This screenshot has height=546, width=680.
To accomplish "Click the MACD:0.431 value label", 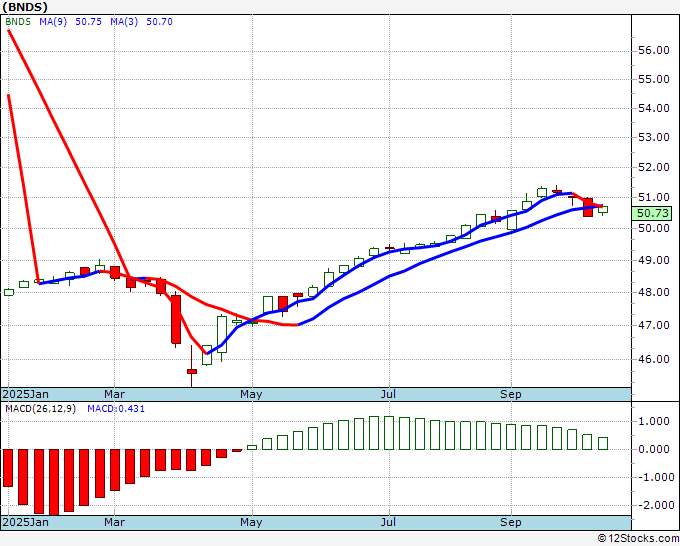I will [116, 409].
